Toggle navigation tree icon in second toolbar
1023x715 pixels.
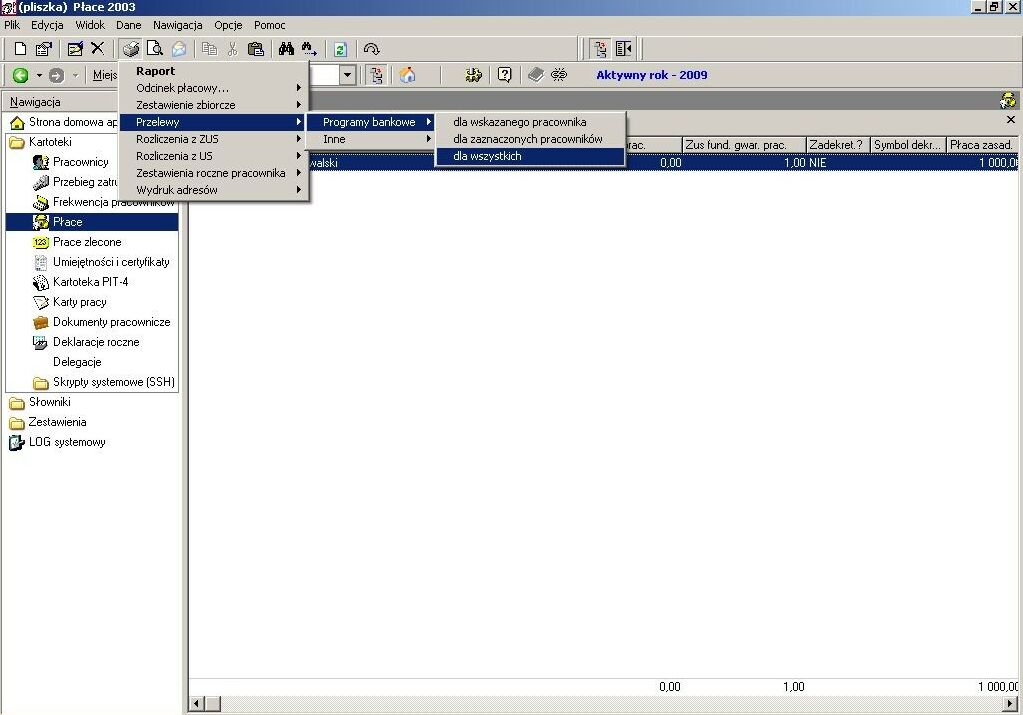(376, 75)
